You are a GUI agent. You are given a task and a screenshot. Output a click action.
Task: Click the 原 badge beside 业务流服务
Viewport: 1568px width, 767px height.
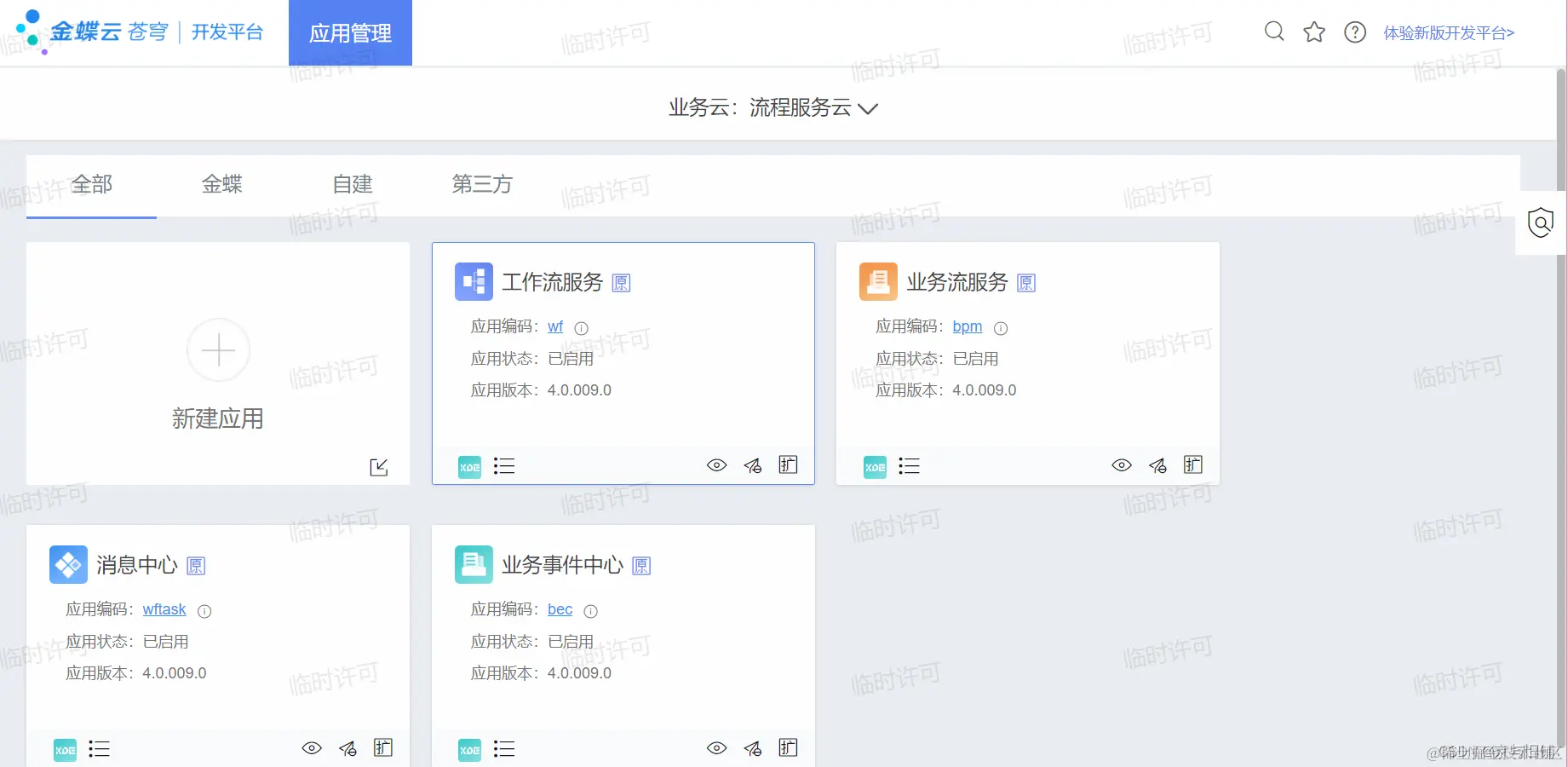tap(1026, 283)
